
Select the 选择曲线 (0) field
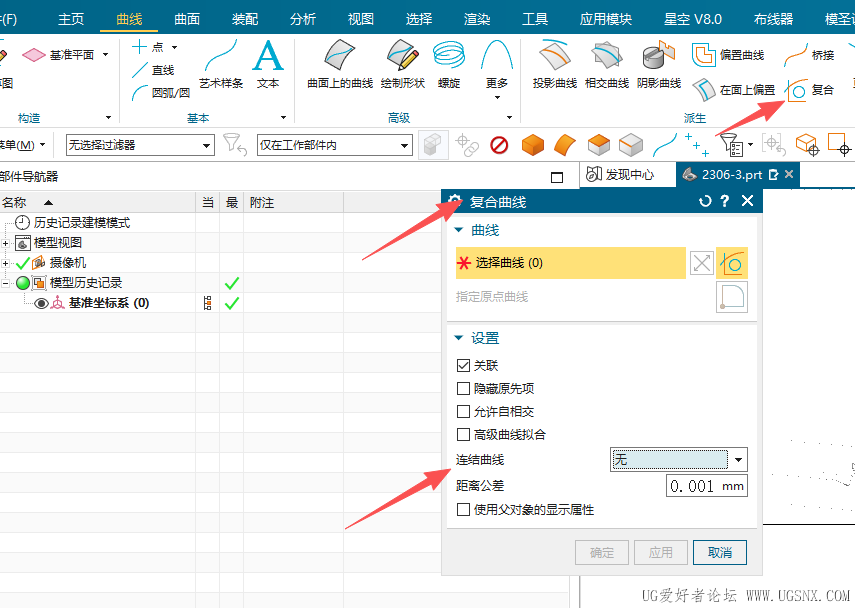coord(570,263)
